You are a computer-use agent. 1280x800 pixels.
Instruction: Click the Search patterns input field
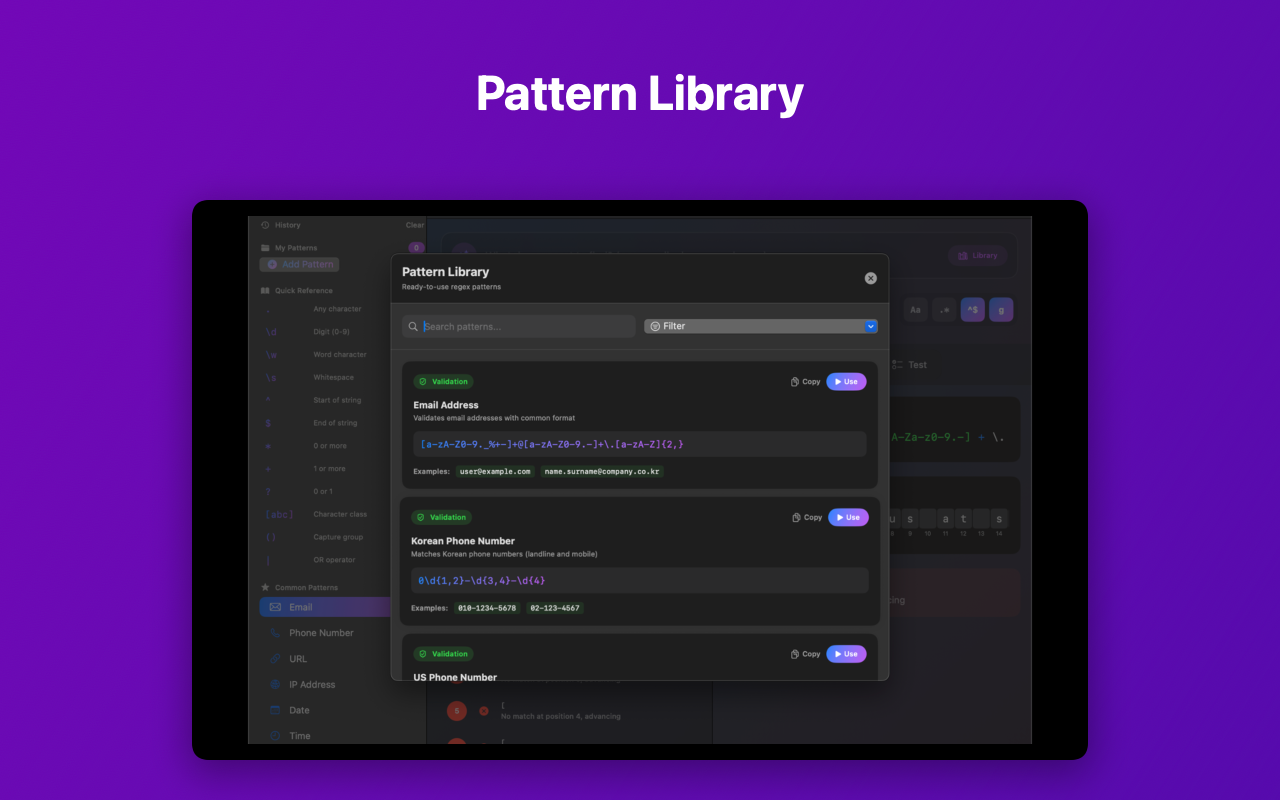click(525, 326)
